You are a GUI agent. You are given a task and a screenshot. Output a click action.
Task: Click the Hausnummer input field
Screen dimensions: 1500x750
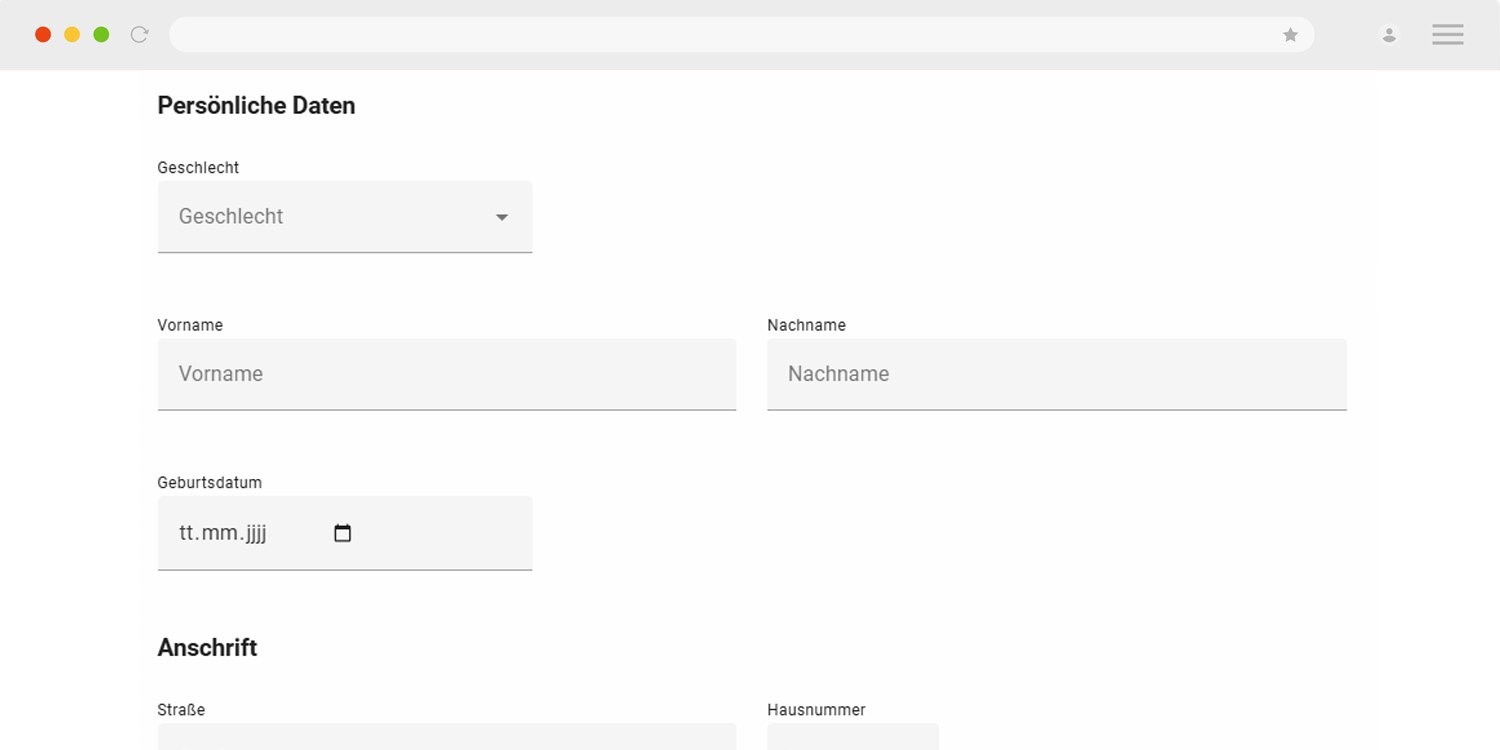(853, 737)
